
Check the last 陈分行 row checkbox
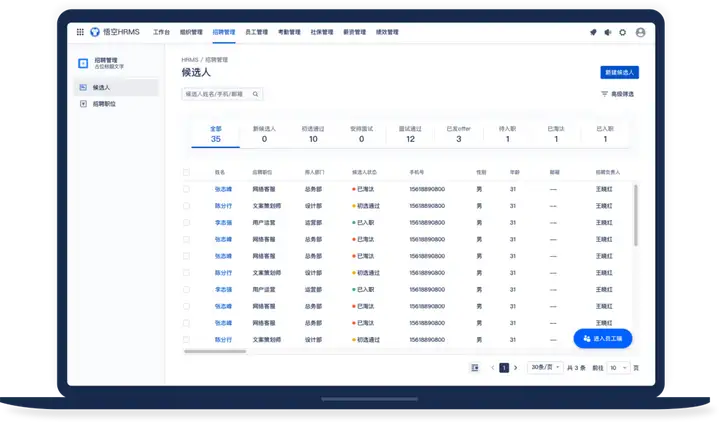pyautogui.click(x=186, y=340)
